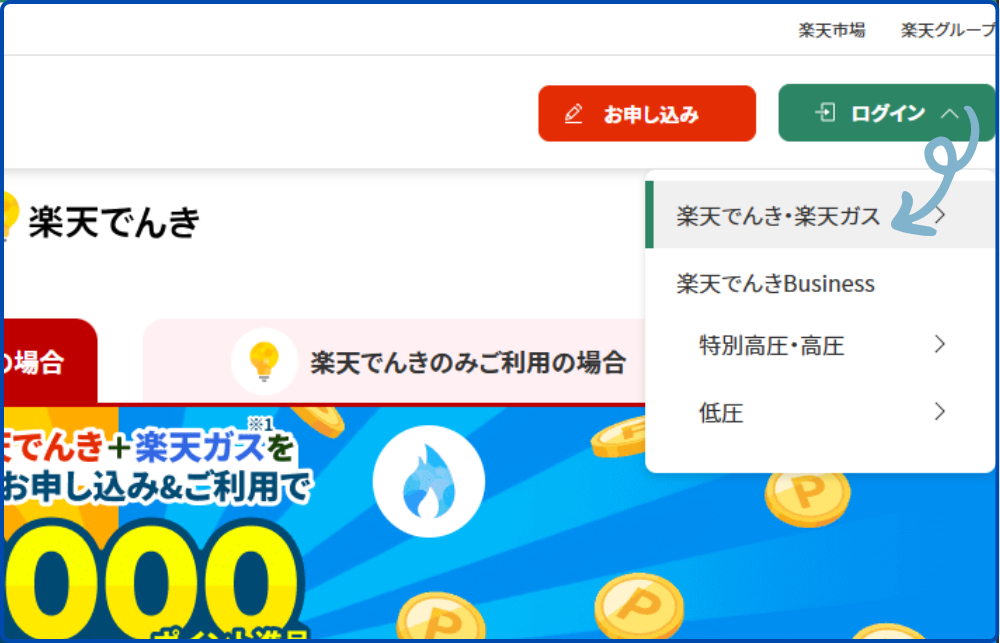1000x643 pixels.
Task: Click the arrow beside 低圧
Action: coord(939,411)
